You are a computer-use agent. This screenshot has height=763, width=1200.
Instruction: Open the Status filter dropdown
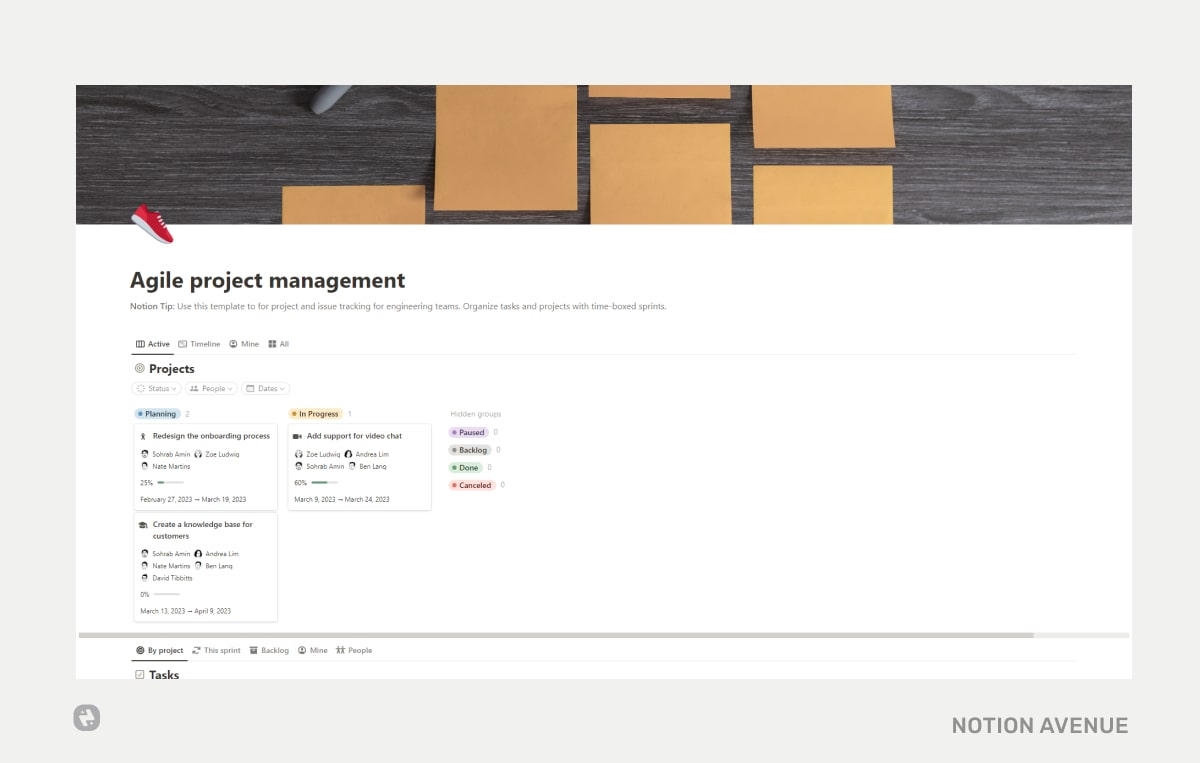tap(156, 388)
